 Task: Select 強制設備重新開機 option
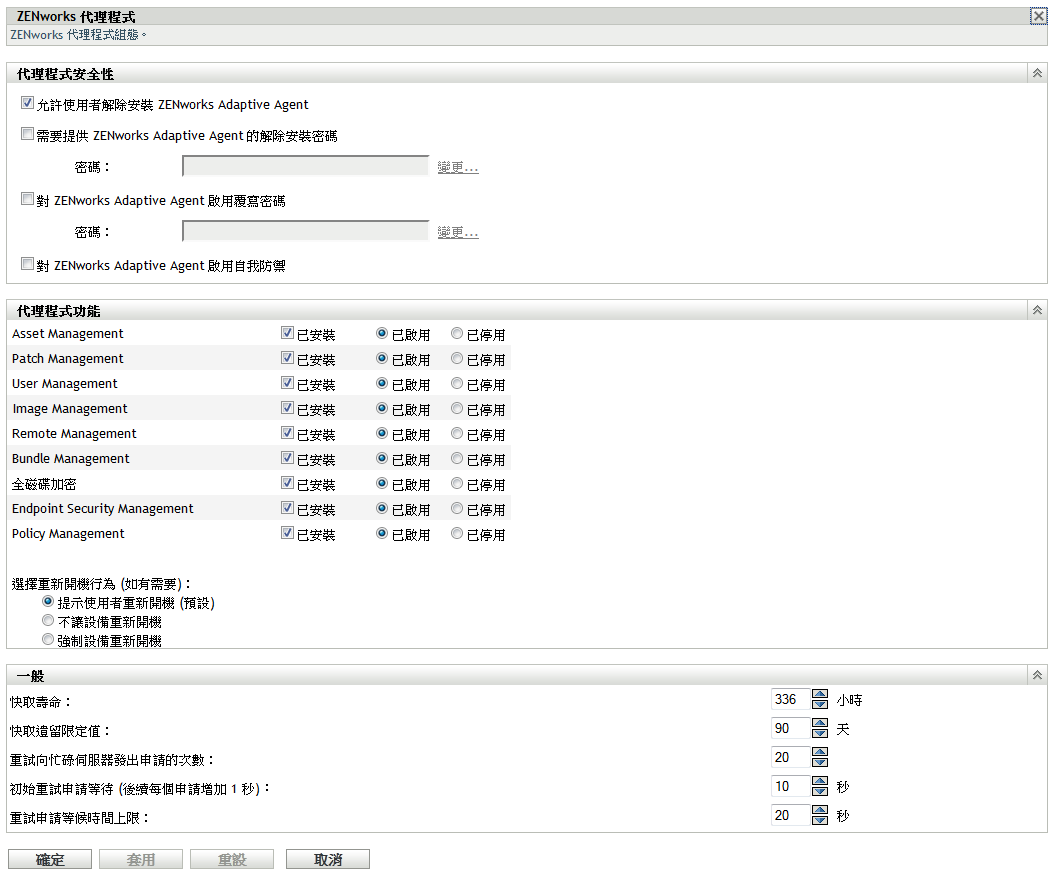point(48,639)
